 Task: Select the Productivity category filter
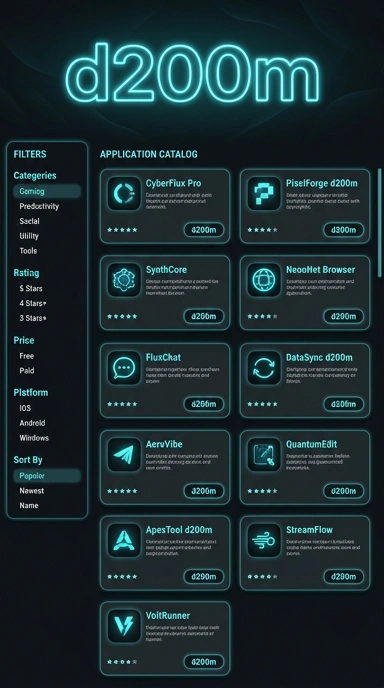39,206
